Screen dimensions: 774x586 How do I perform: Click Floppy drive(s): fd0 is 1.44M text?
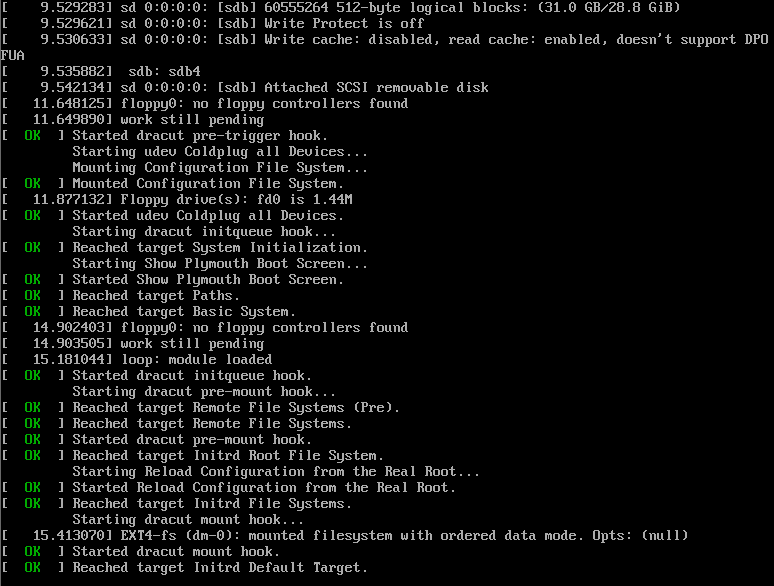[236, 199]
